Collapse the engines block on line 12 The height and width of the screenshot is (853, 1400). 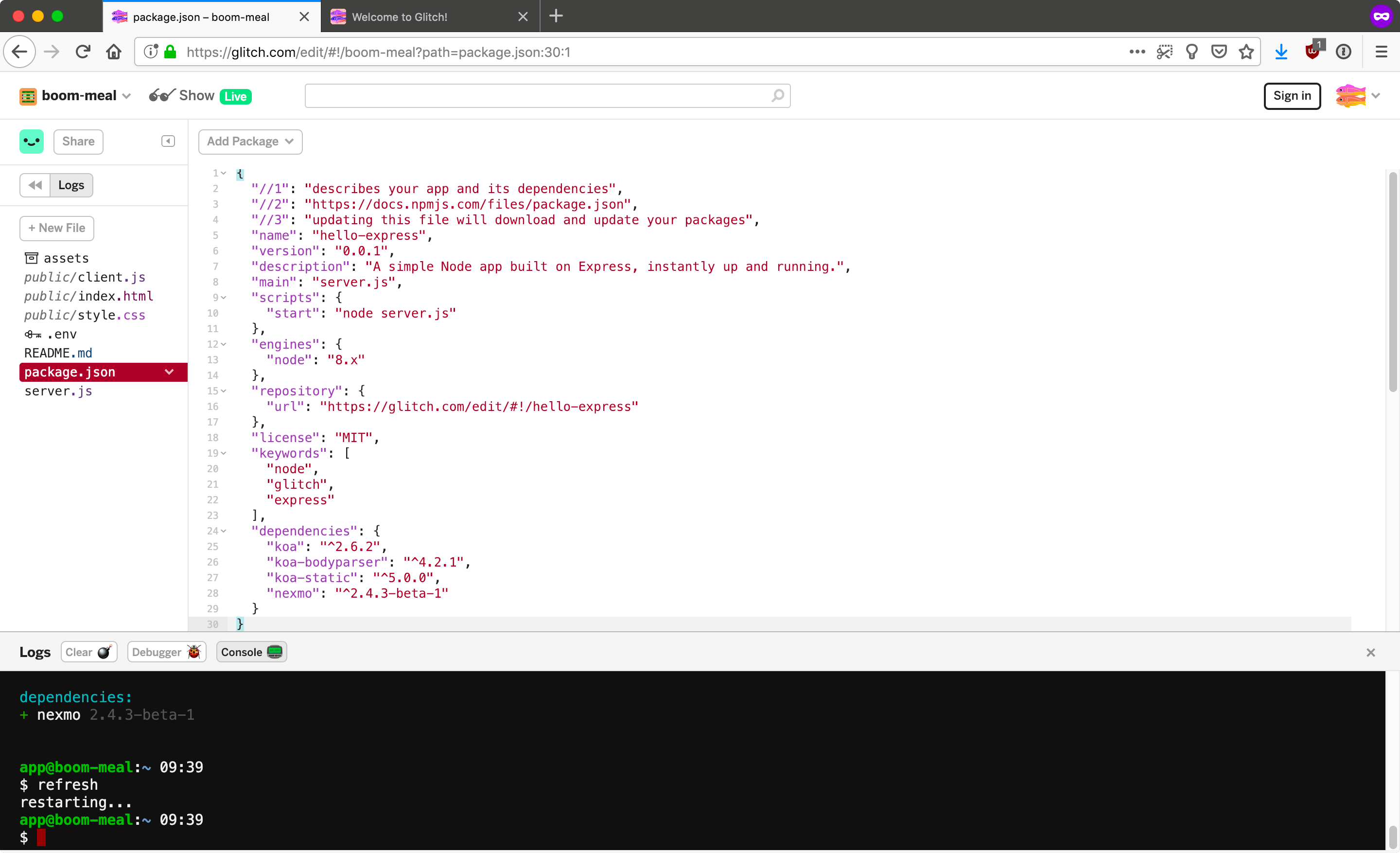coord(224,344)
